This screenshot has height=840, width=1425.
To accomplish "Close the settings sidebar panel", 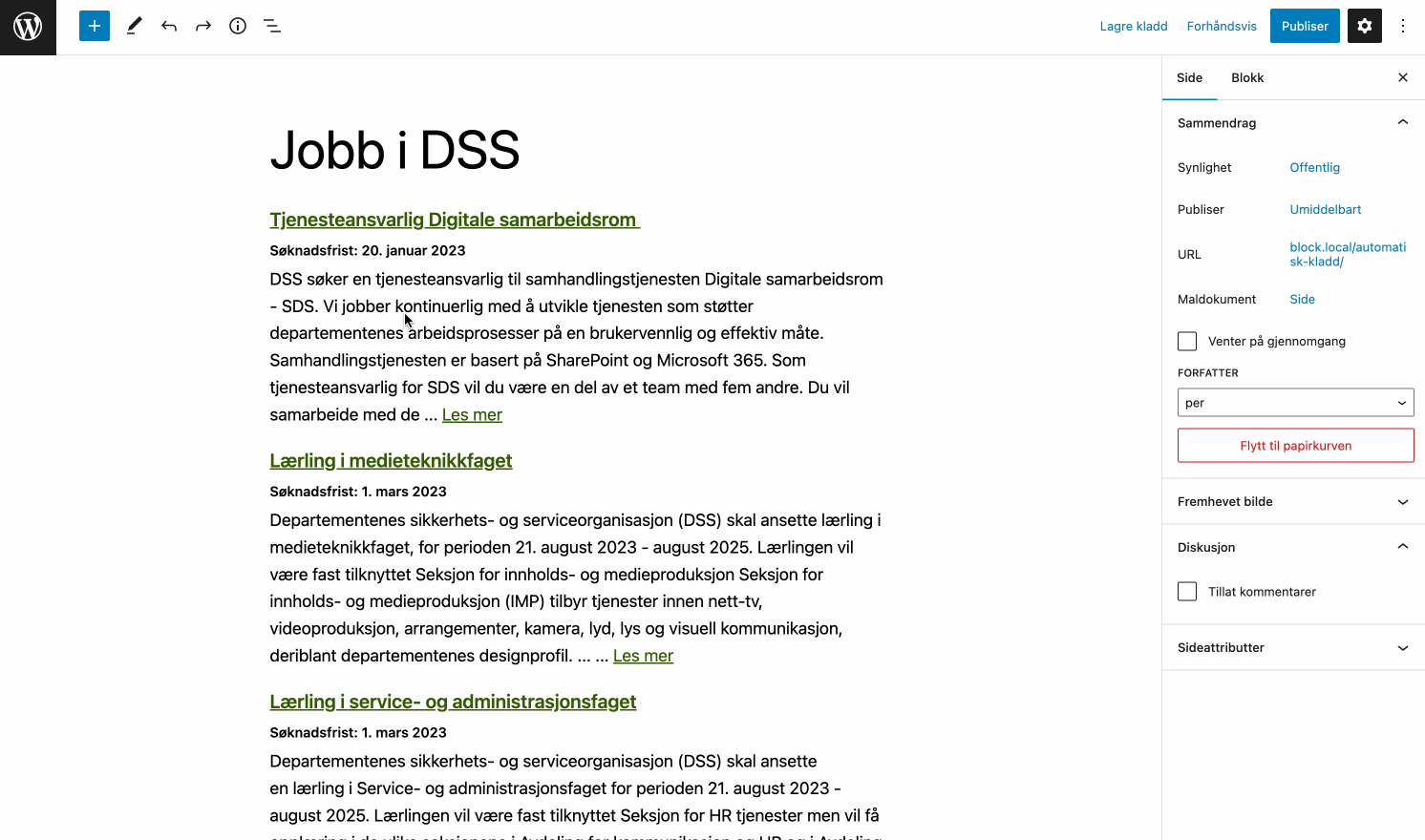I will 1403,77.
